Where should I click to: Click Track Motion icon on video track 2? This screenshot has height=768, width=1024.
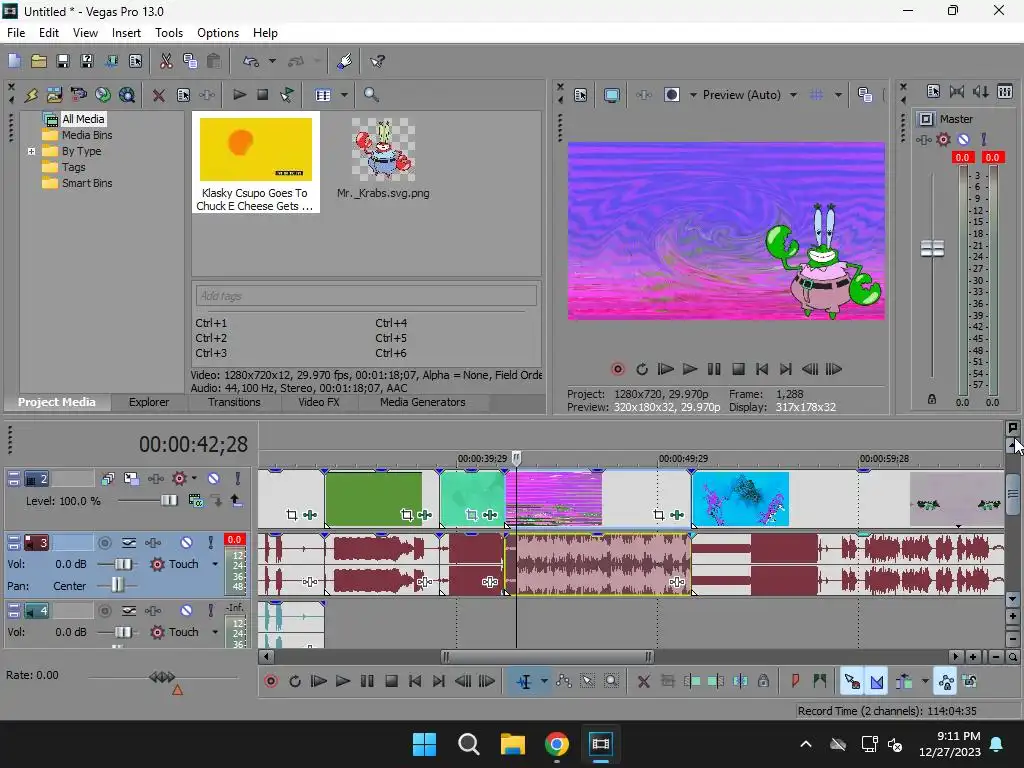[131, 479]
